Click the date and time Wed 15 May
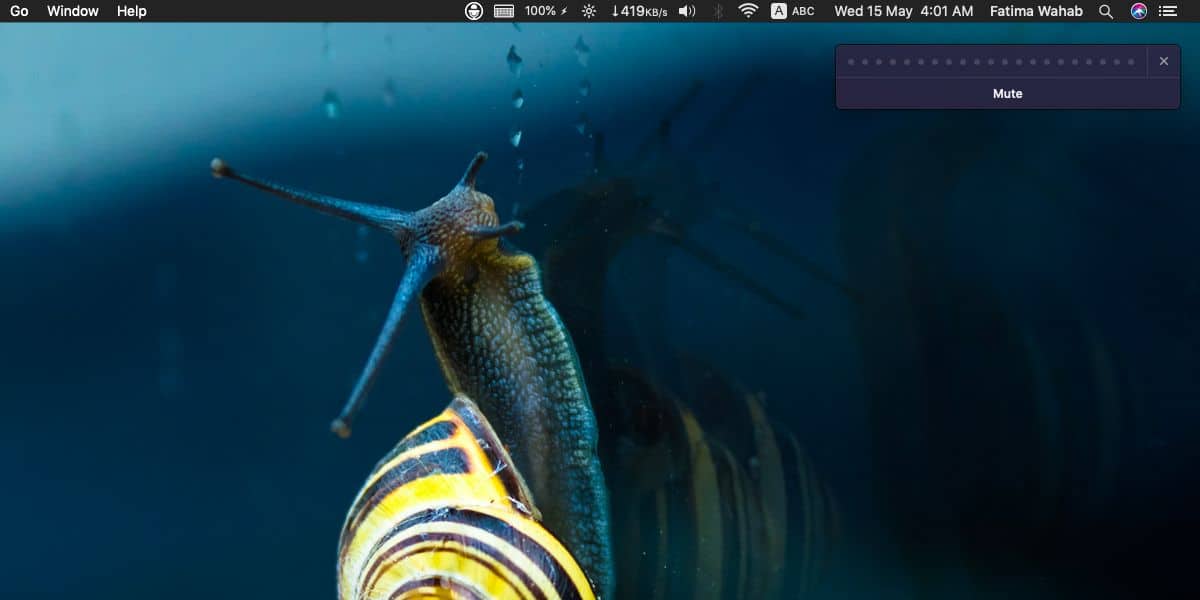The width and height of the screenshot is (1200, 600). click(x=904, y=11)
